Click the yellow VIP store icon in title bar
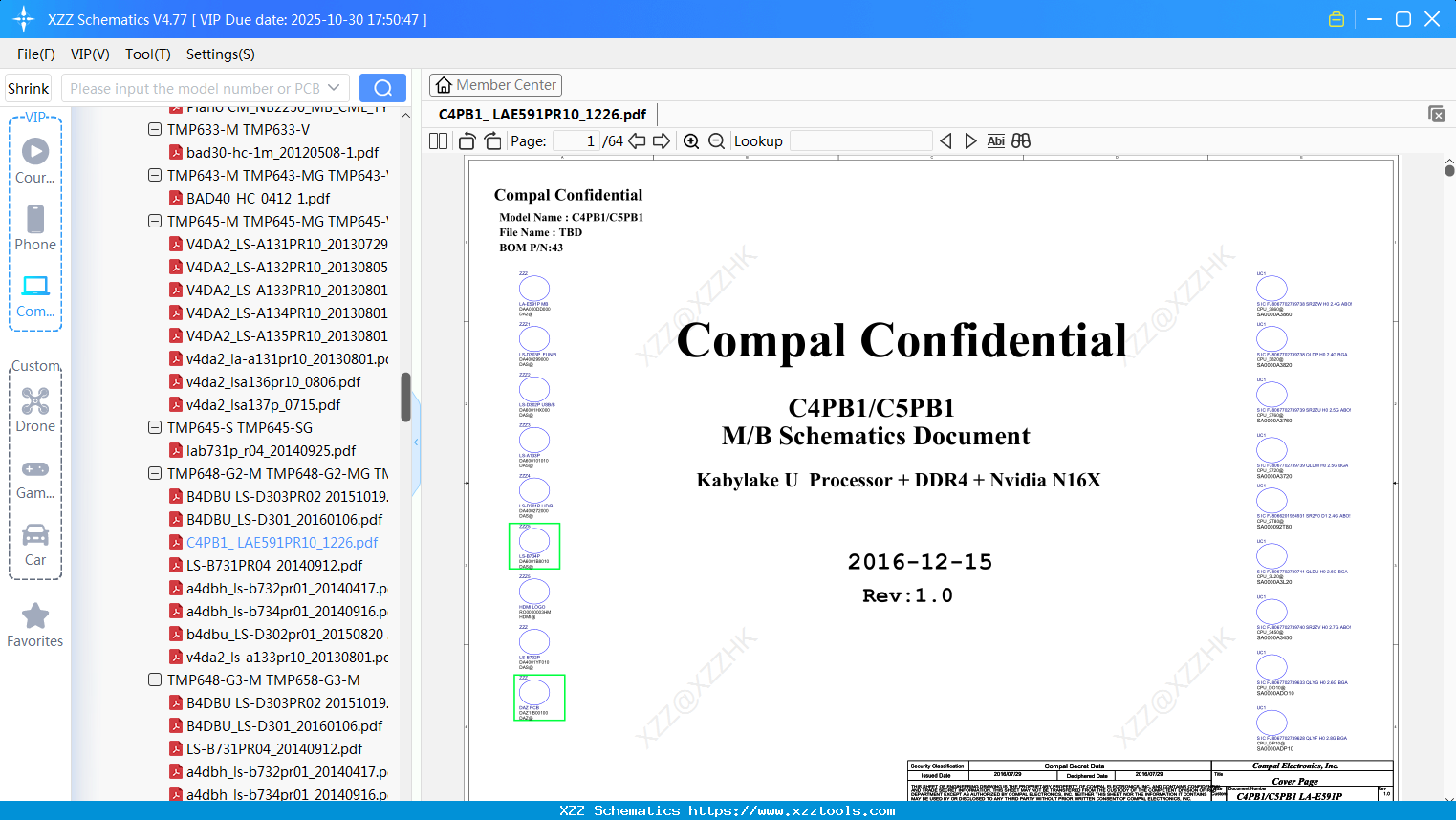The width and height of the screenshot is (1456, 820). coord(1336,19)
